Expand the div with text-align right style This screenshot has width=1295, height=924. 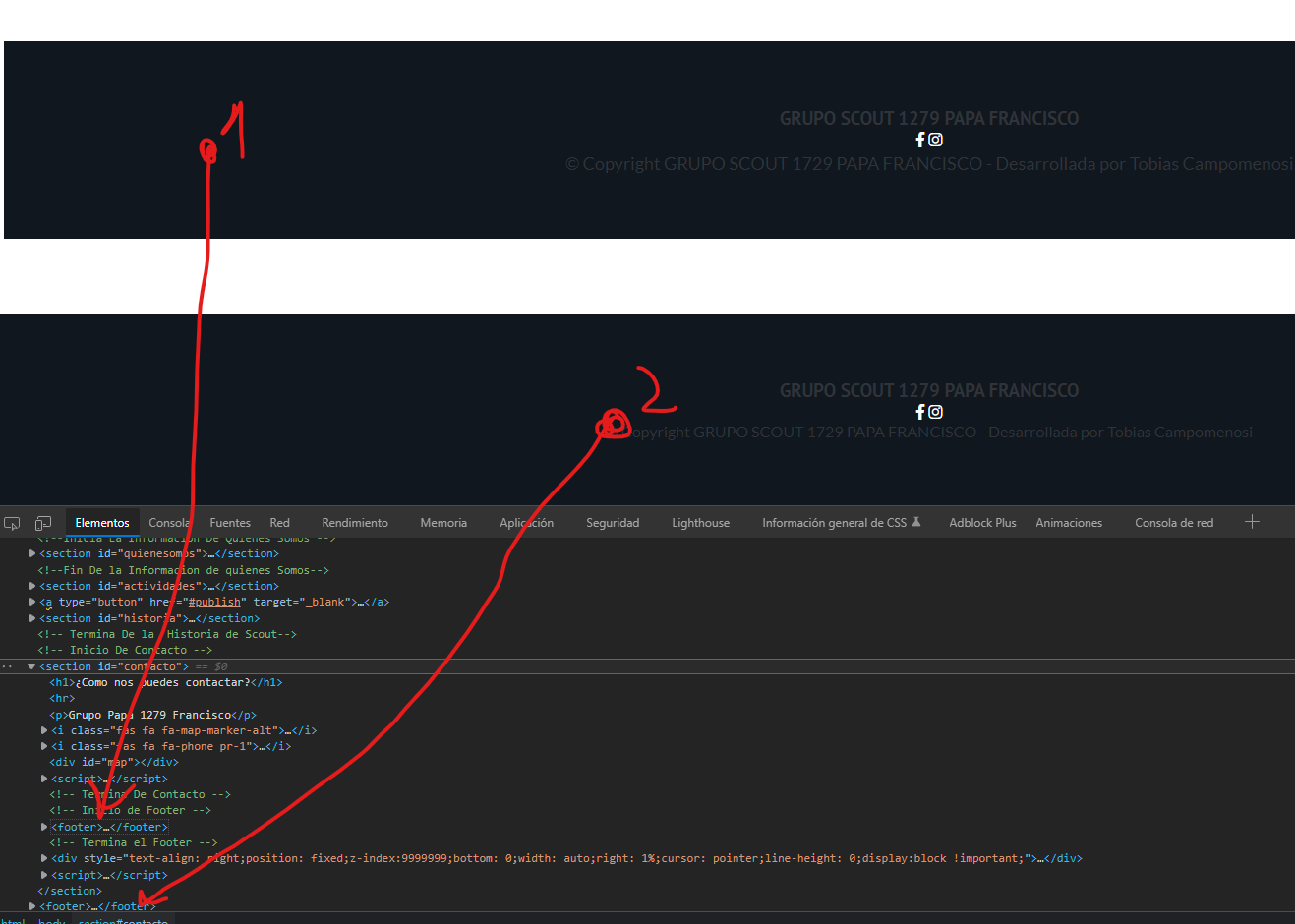point(44,858)
